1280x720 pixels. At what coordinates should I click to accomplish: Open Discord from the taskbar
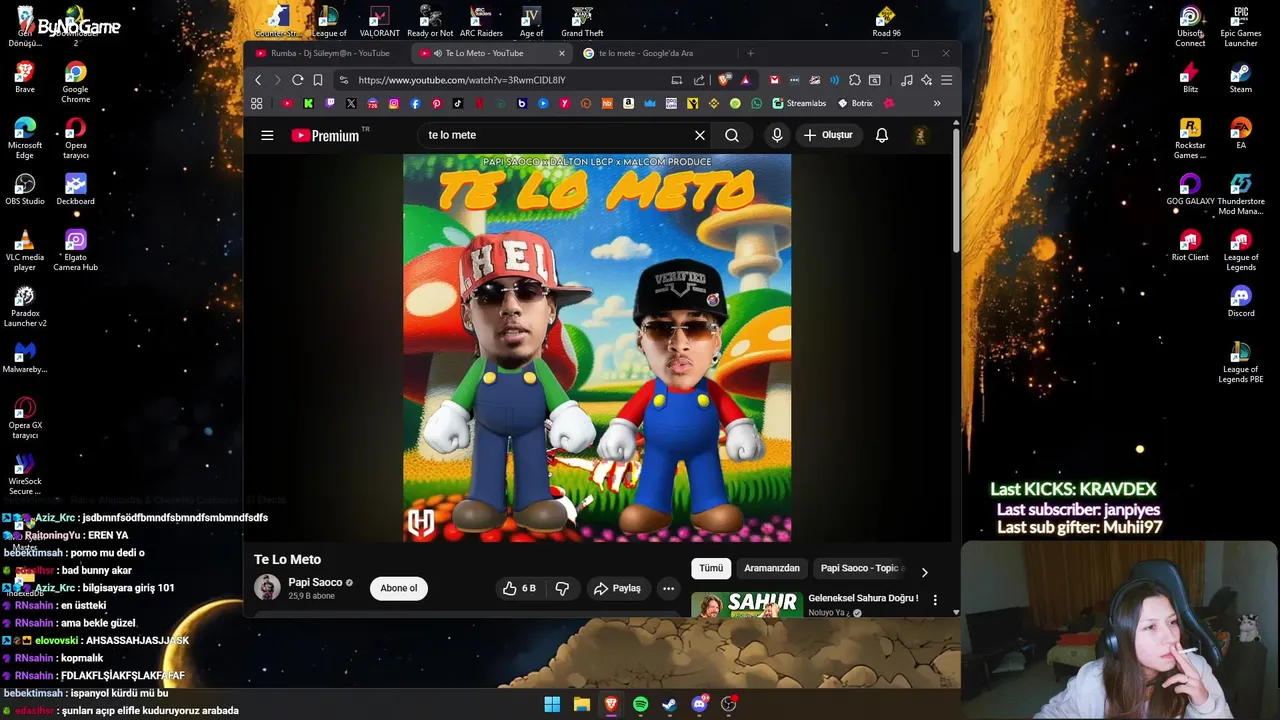[699, 704]
